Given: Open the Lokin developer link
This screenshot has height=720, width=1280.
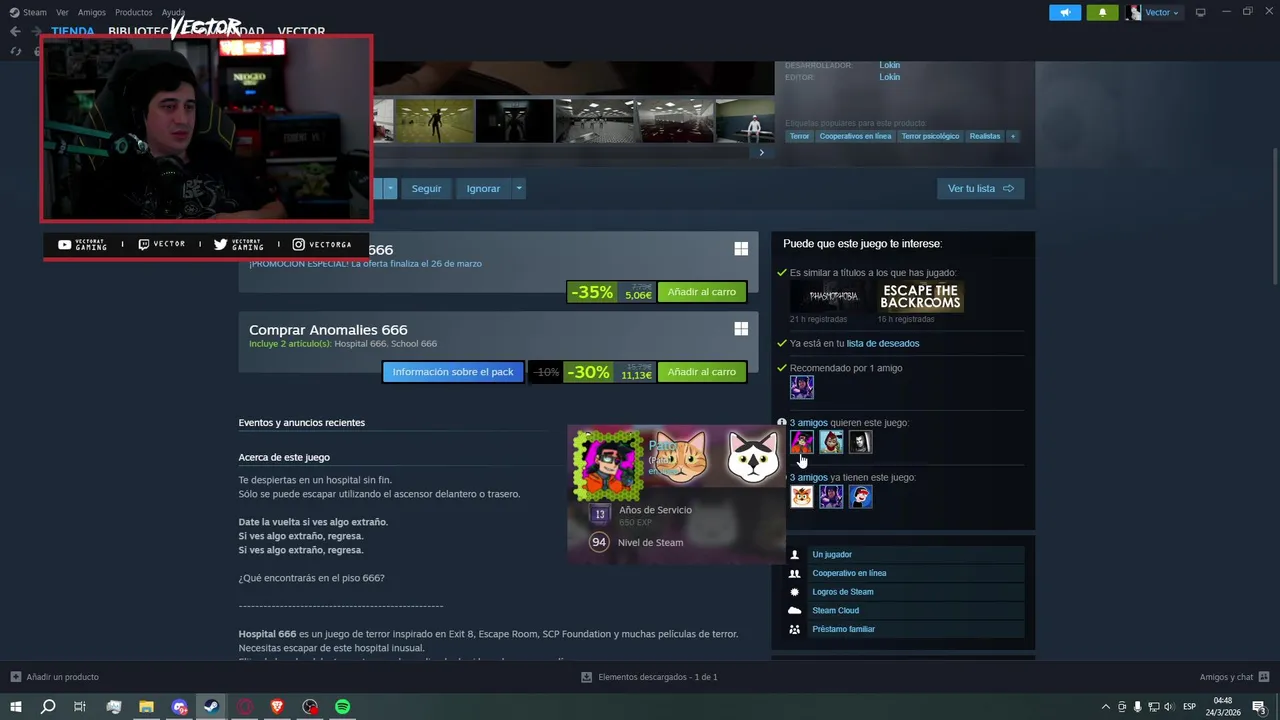Looking at the screenshot, I should (x=889, y=65).
